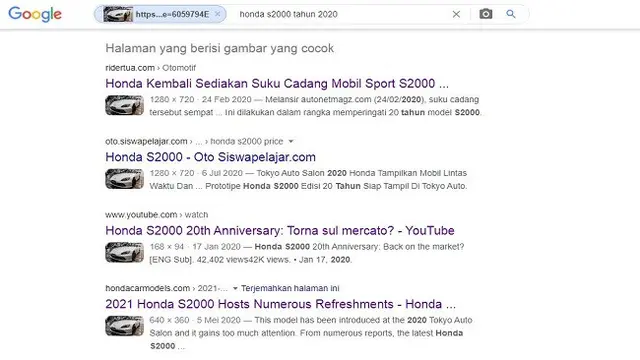Select the hondacarmodels.com › 2021 breadcrumb

pyautogui.click(x=167, y=288)
